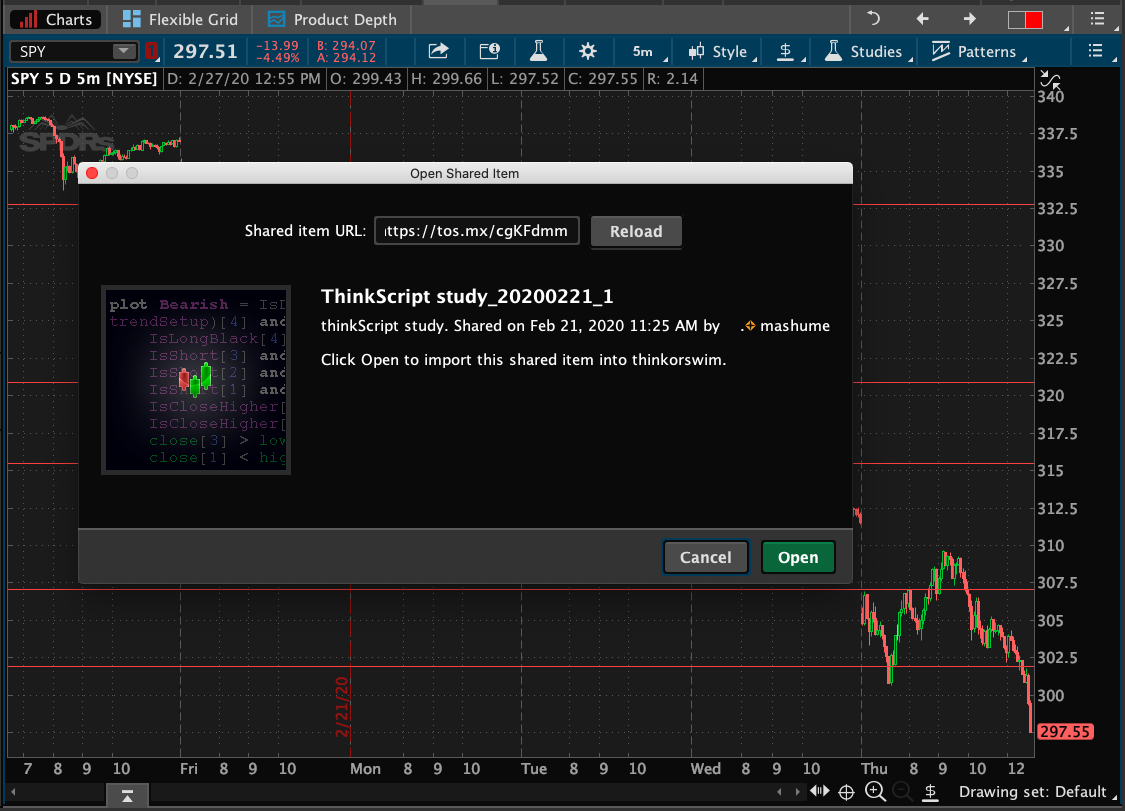Click the share chart arrow icon
Image resolution: width=1125 pixels, height=811 pixels.
click(x=438, y=51)
